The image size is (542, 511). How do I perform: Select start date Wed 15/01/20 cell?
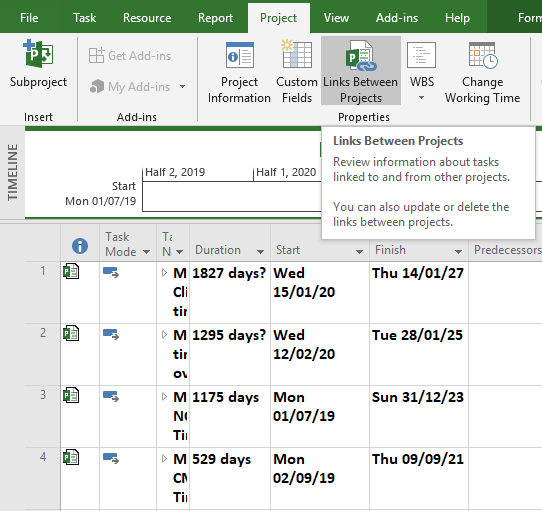[320, 292]
